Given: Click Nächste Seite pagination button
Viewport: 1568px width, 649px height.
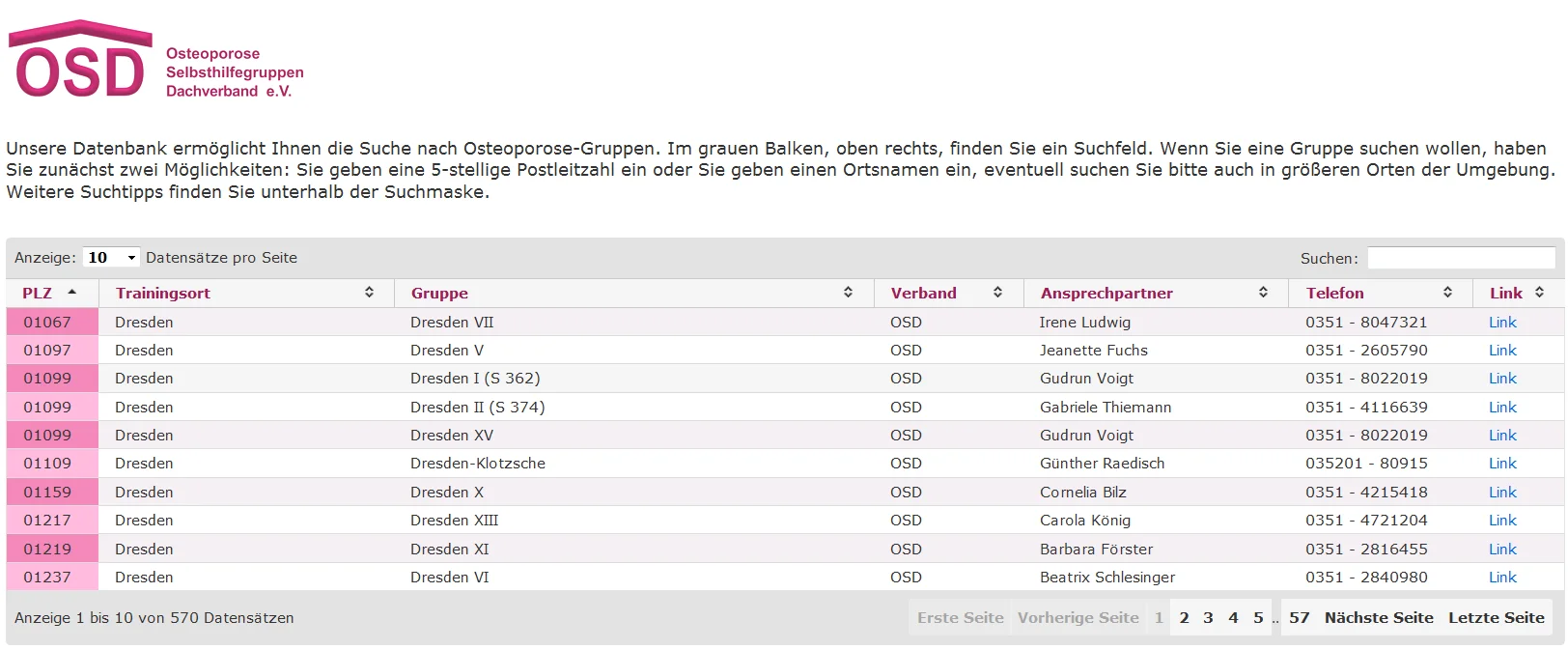Looking at the screenshot, I should click(x=1378, y=618).
